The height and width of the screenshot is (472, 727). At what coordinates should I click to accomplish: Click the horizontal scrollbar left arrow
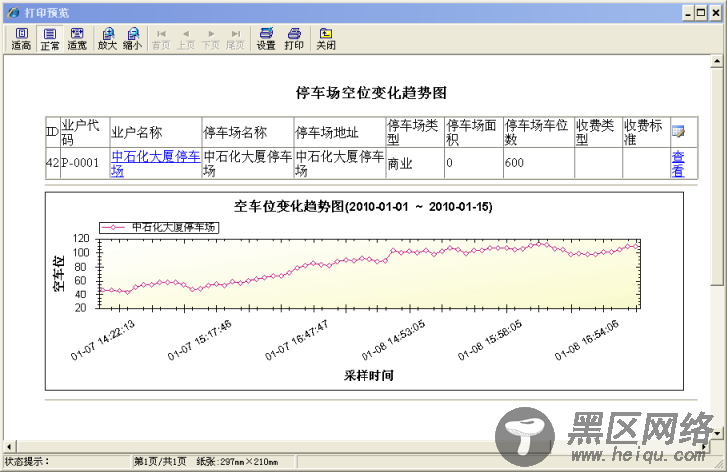pyautogui.click(x=10, y=446)
